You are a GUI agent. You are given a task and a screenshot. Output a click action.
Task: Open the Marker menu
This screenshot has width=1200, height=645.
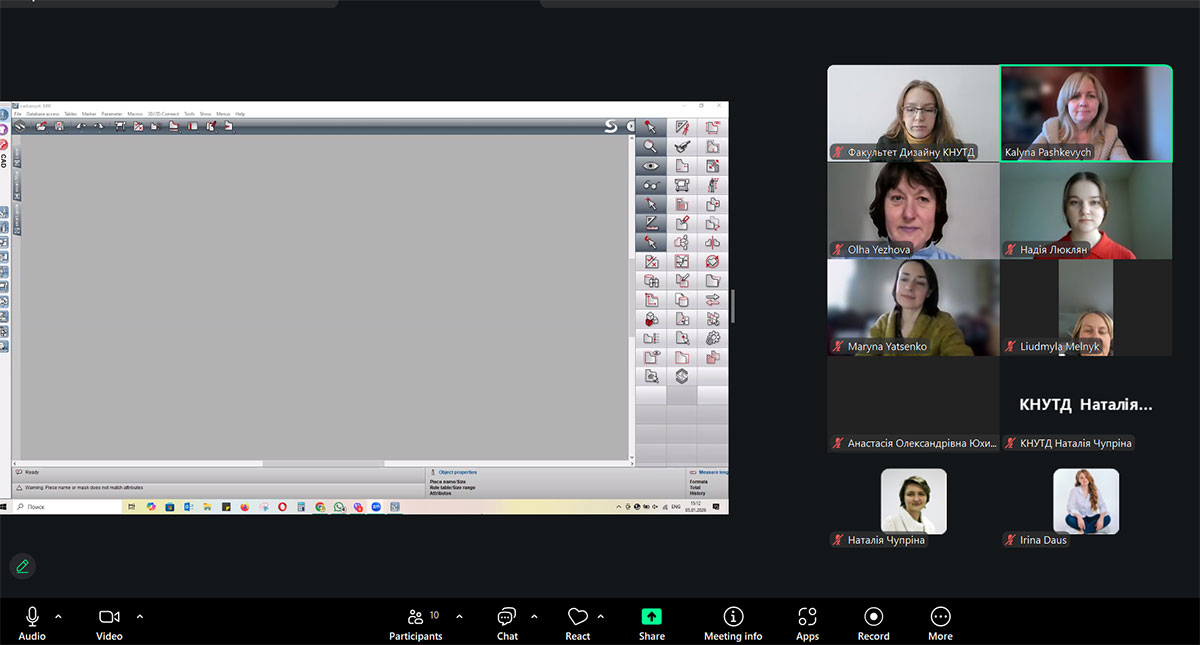[x=89, y=114]
